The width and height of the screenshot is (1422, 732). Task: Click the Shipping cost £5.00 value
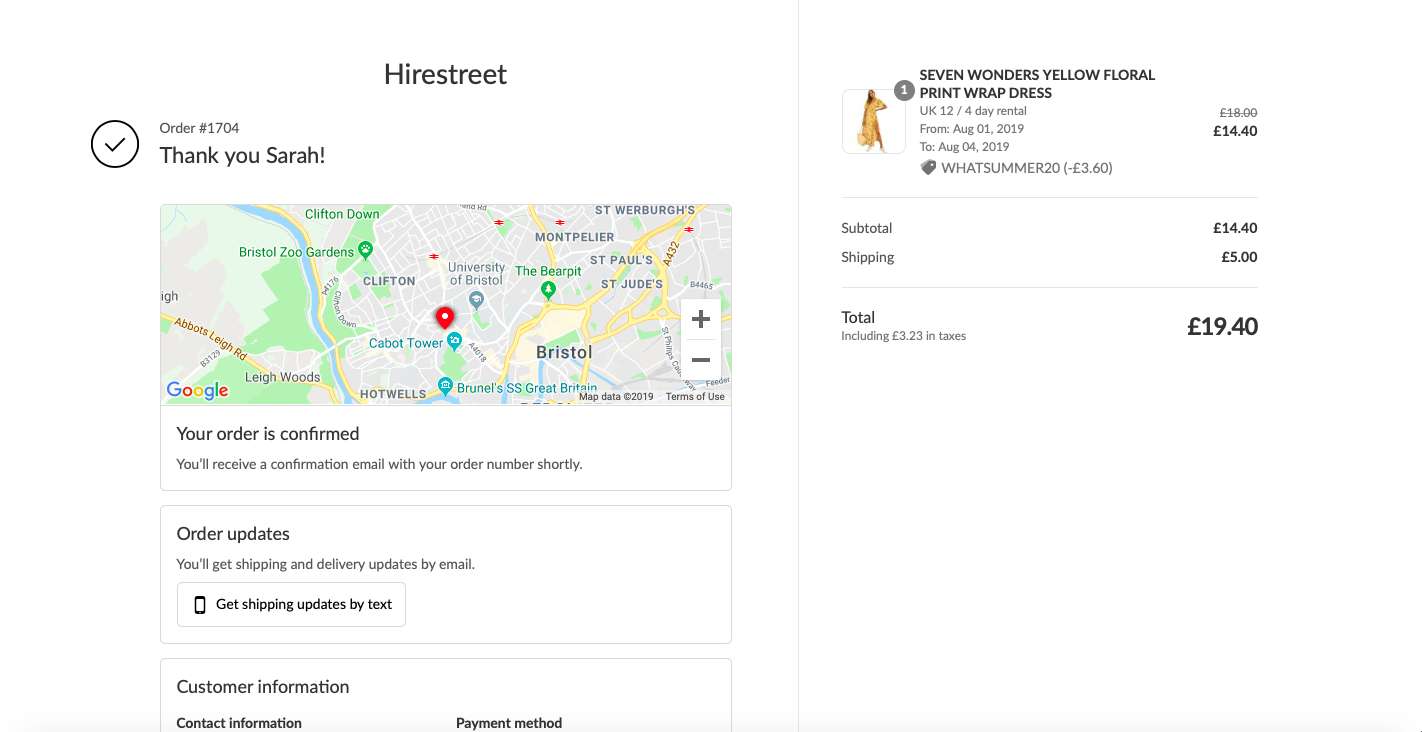point(1239,257)
